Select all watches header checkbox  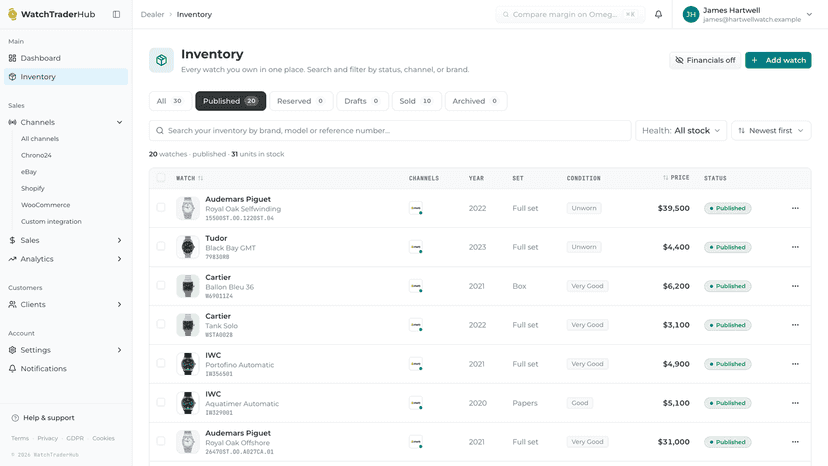[161, 178]
